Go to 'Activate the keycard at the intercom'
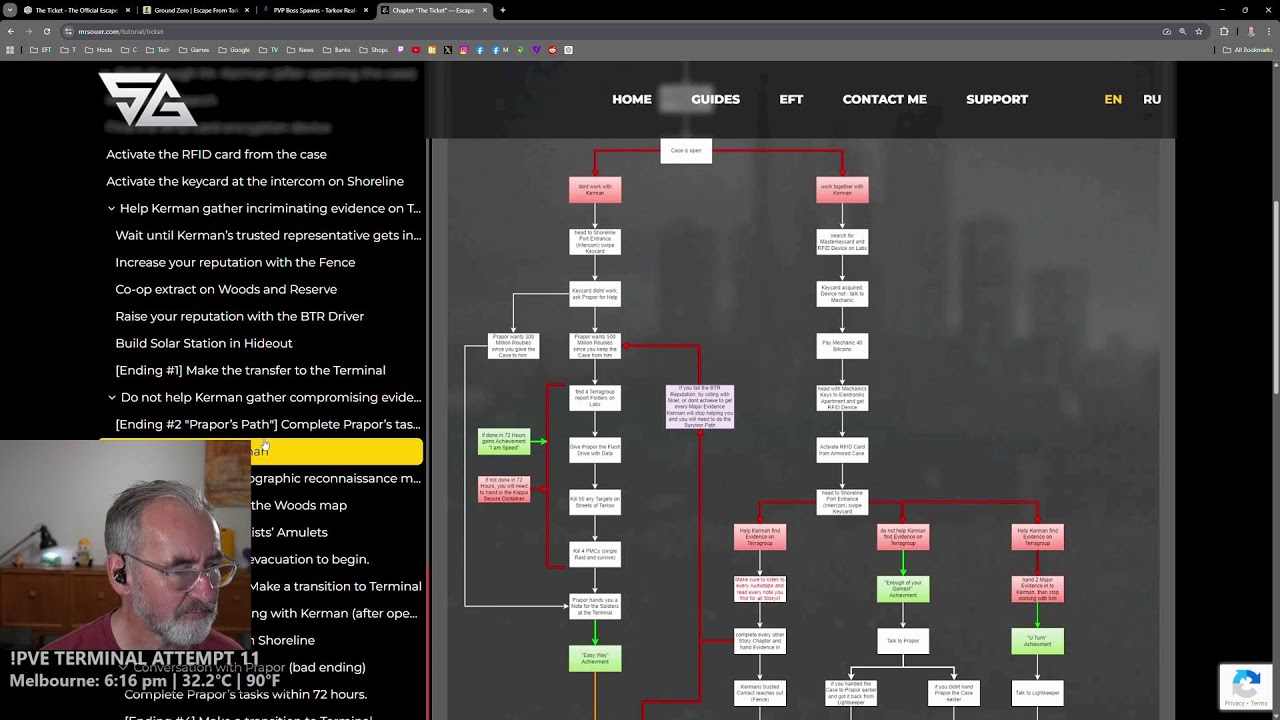Screen dimensions: 1280x720 tap(255, 181)
